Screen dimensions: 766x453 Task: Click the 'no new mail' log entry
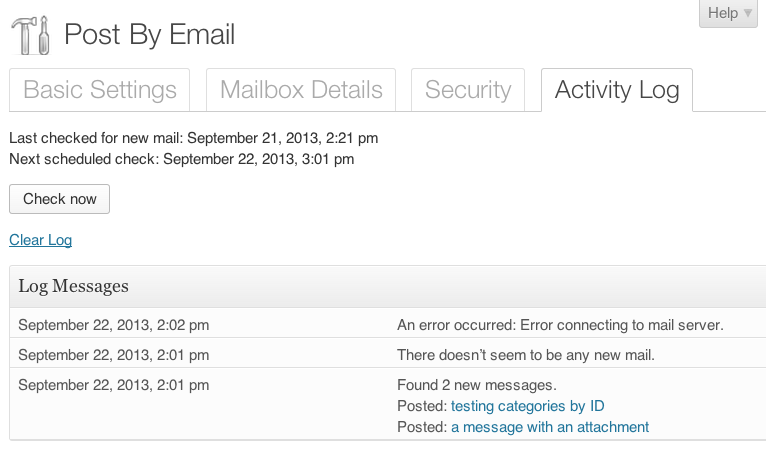pos(526,355)
